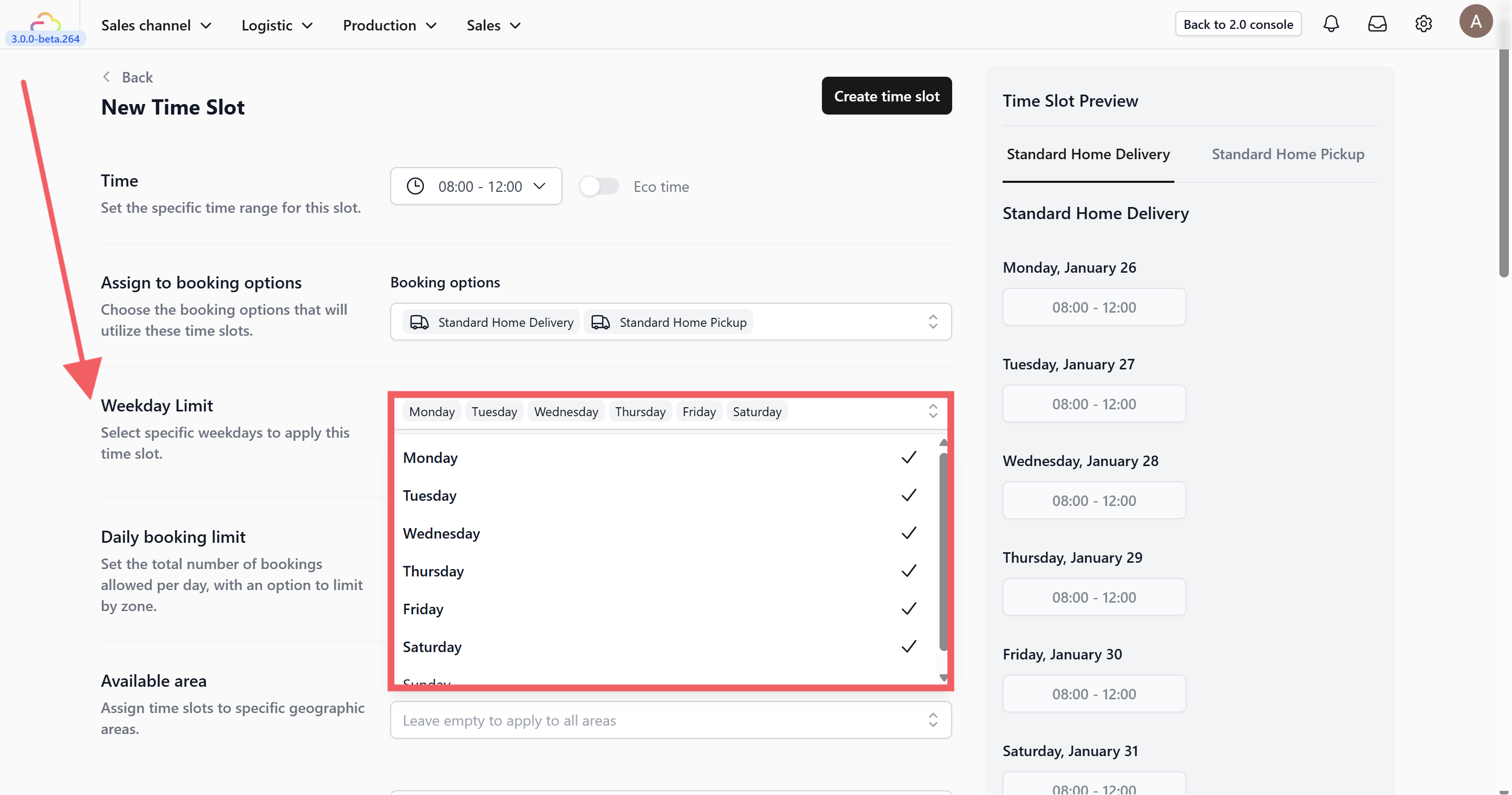The width and height of the screenshot is (1512, 795).
Task: Open the inbox tray icon
Action: pos(1377,24)
